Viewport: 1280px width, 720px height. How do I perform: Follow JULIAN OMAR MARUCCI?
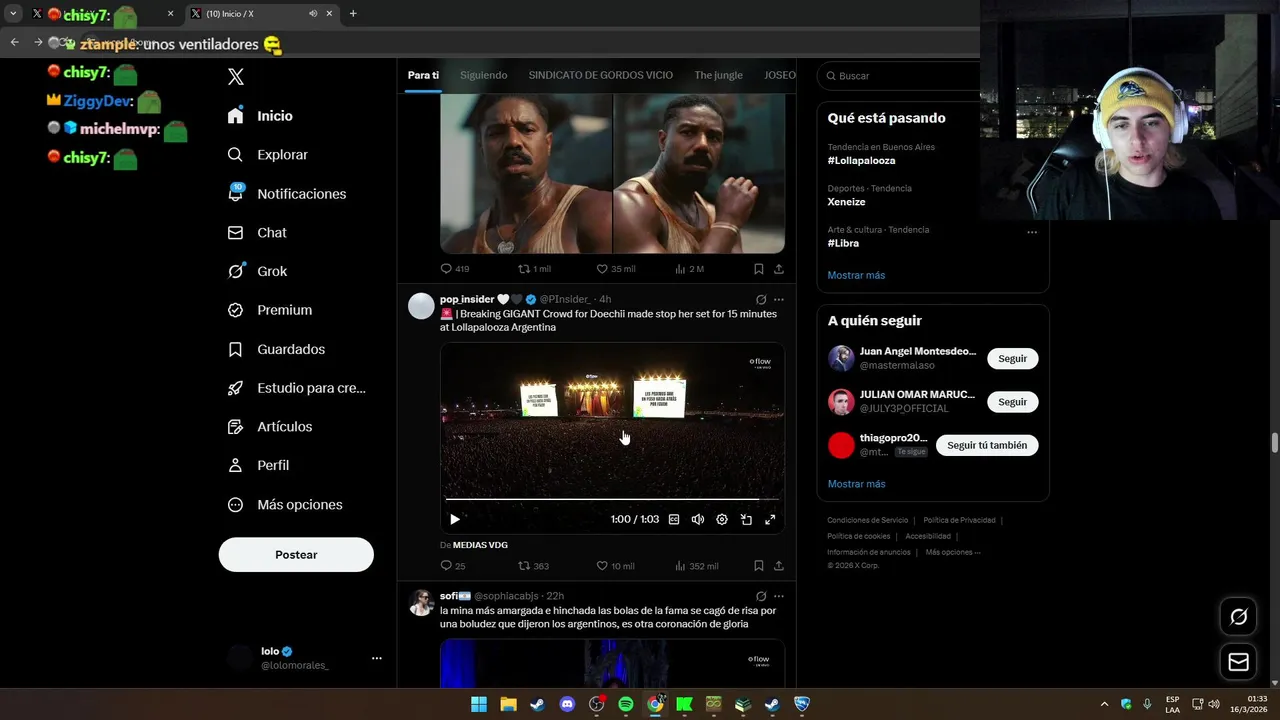point(1012,402)
